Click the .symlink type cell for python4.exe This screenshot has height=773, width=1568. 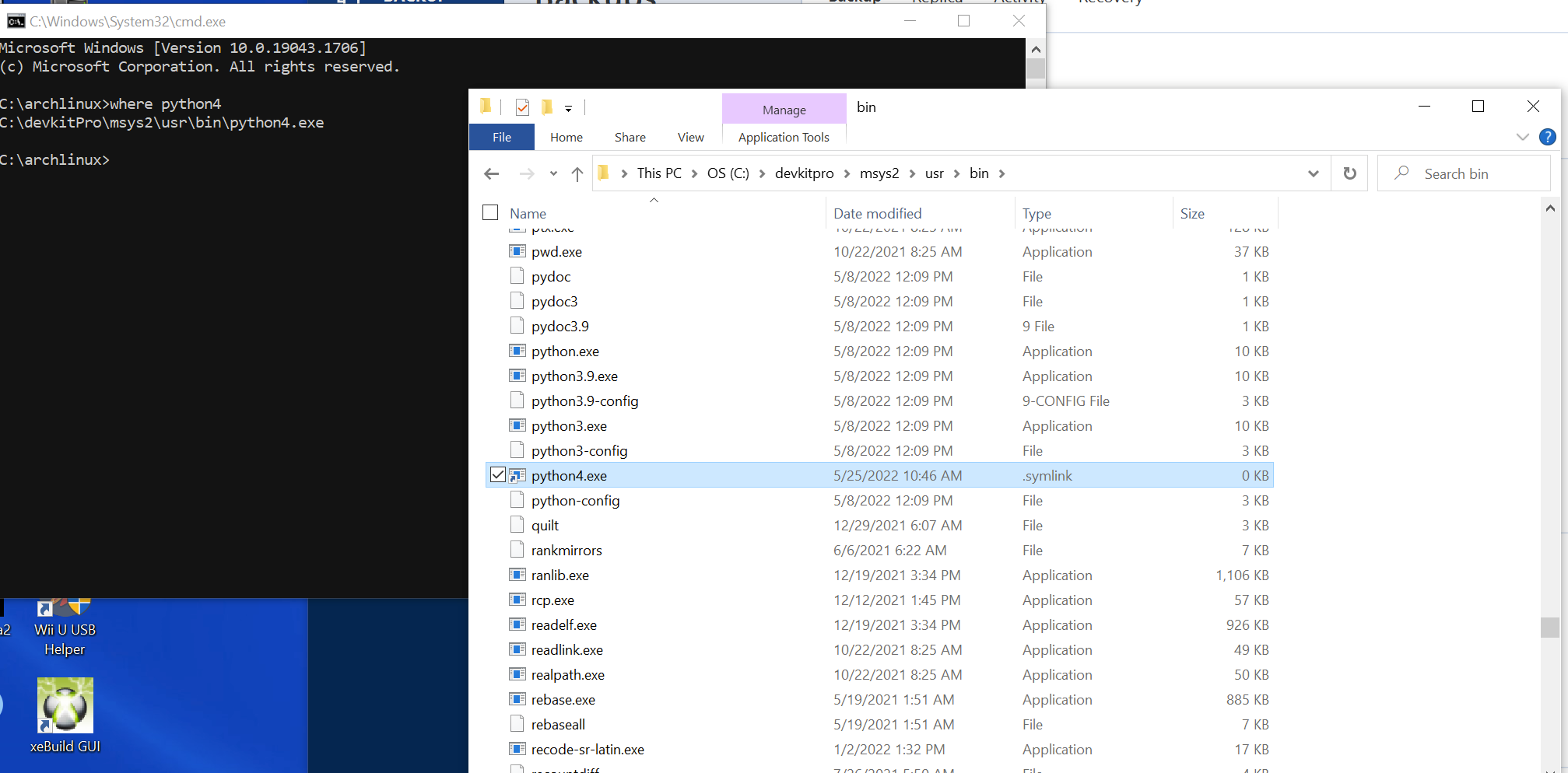(x=1047, y=475)
